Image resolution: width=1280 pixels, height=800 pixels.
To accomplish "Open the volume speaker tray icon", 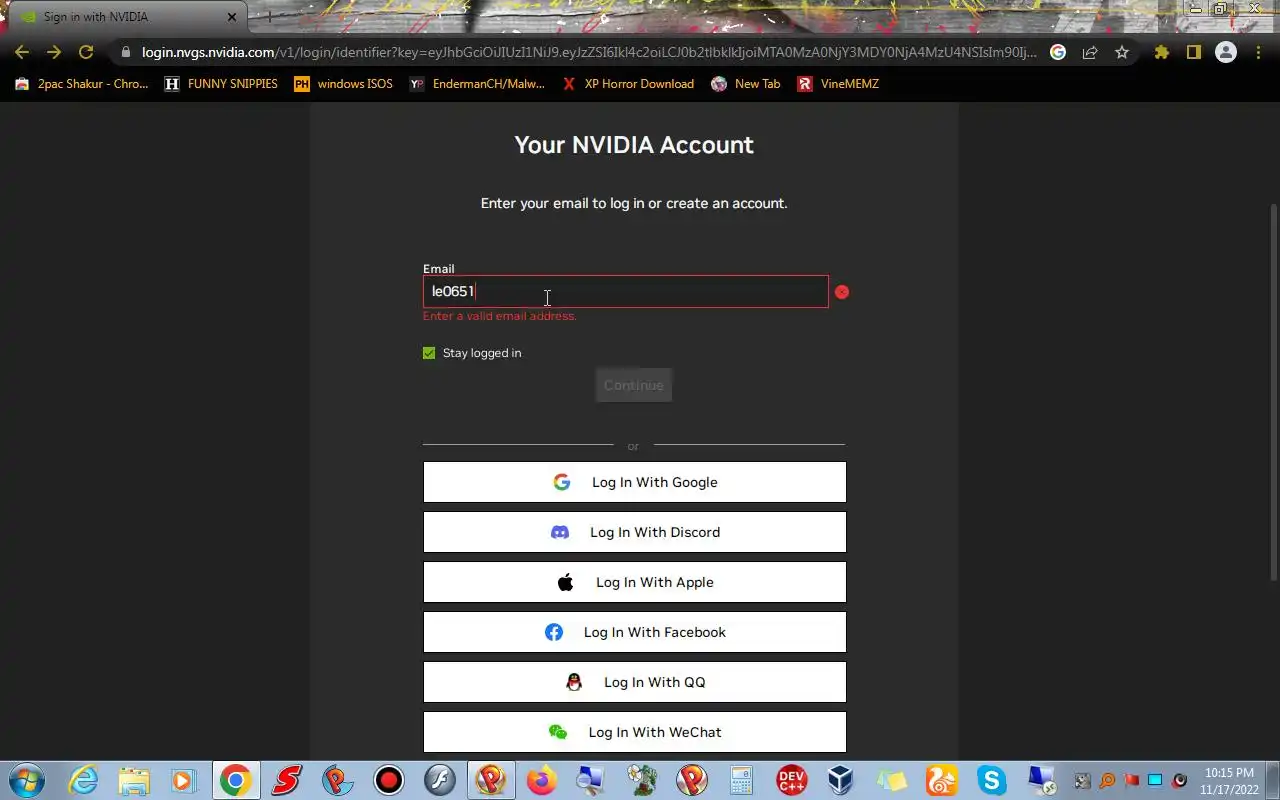I will (1179, 781).
